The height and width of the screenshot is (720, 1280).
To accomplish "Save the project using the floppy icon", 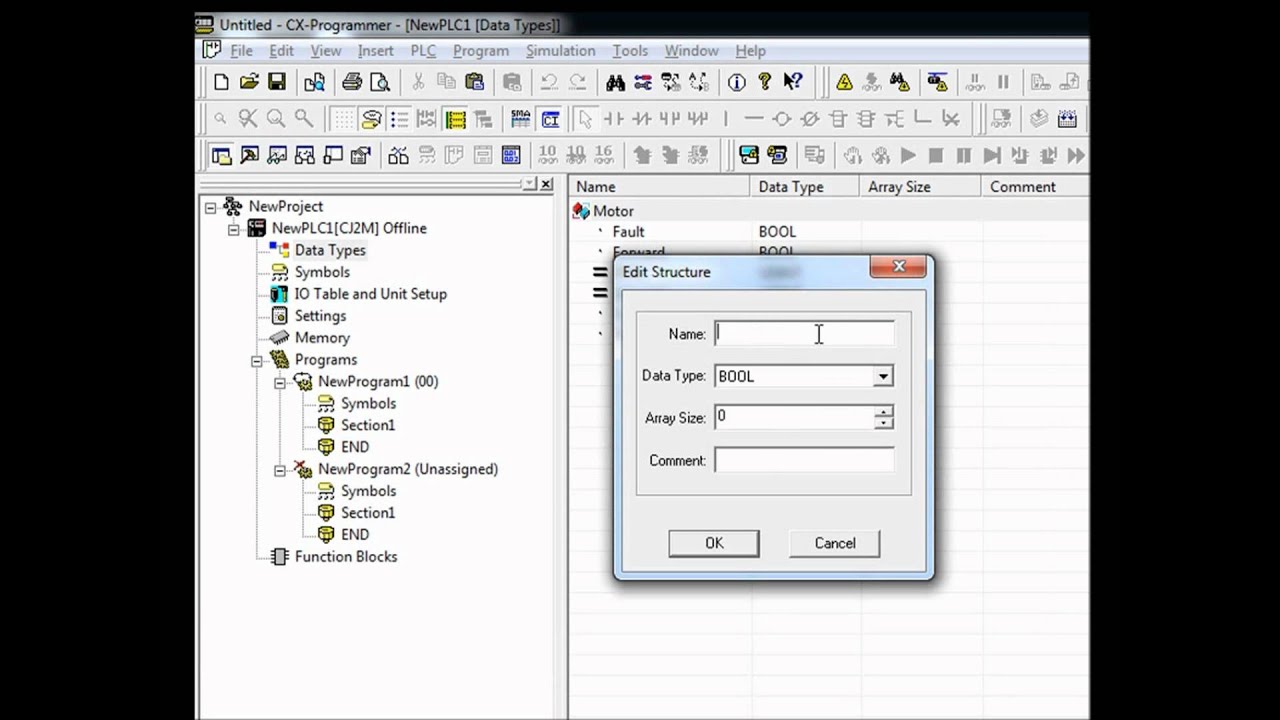I will (277, 82).
